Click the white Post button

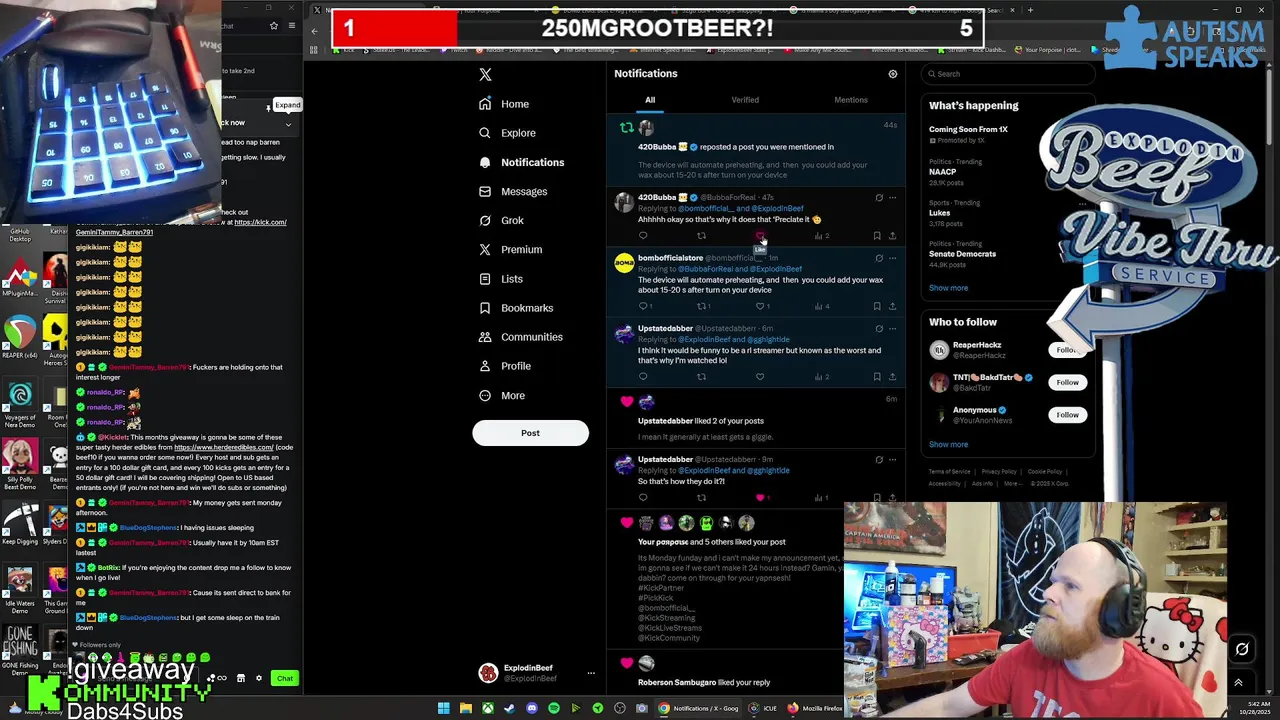click(x=530, y=433)
